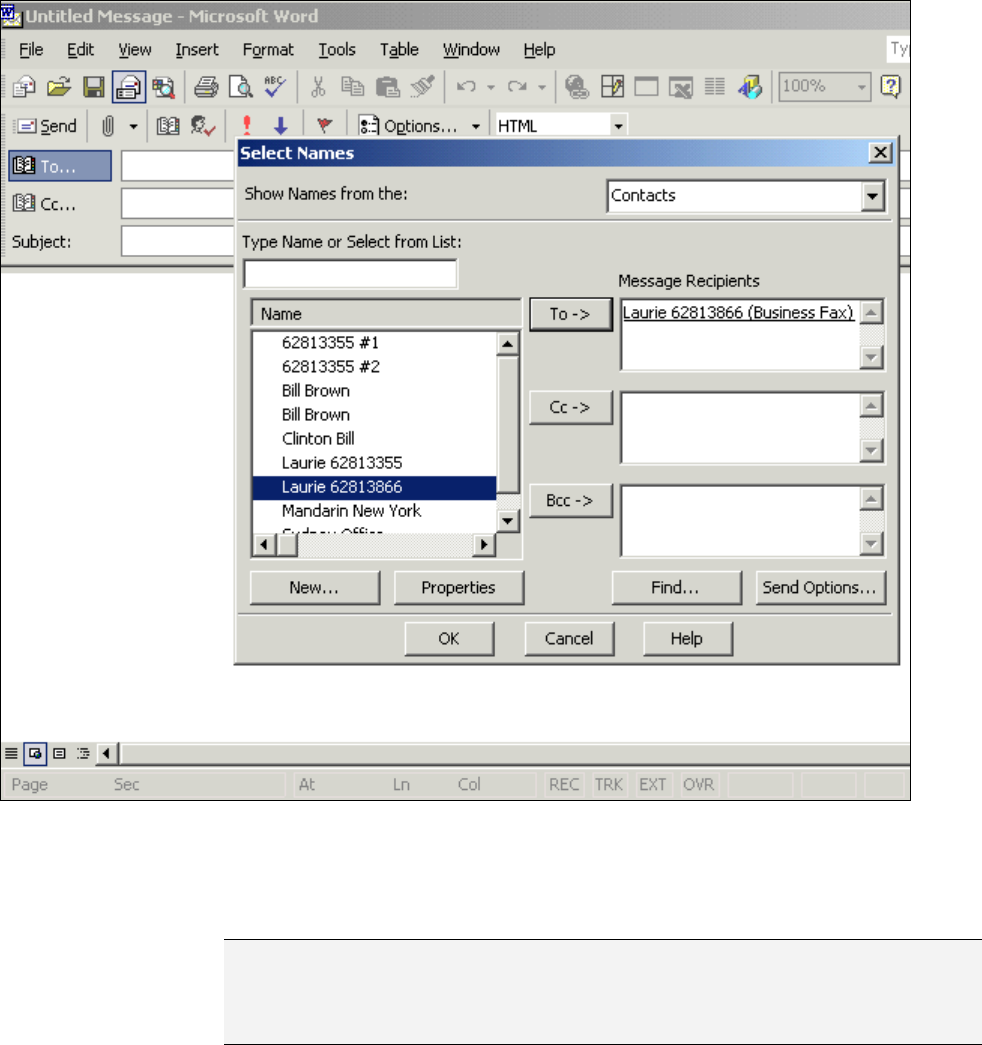Click the Search magnifier icon in toolbar
This screenshot has width=982, height=1045.
(x=163, y=87)
